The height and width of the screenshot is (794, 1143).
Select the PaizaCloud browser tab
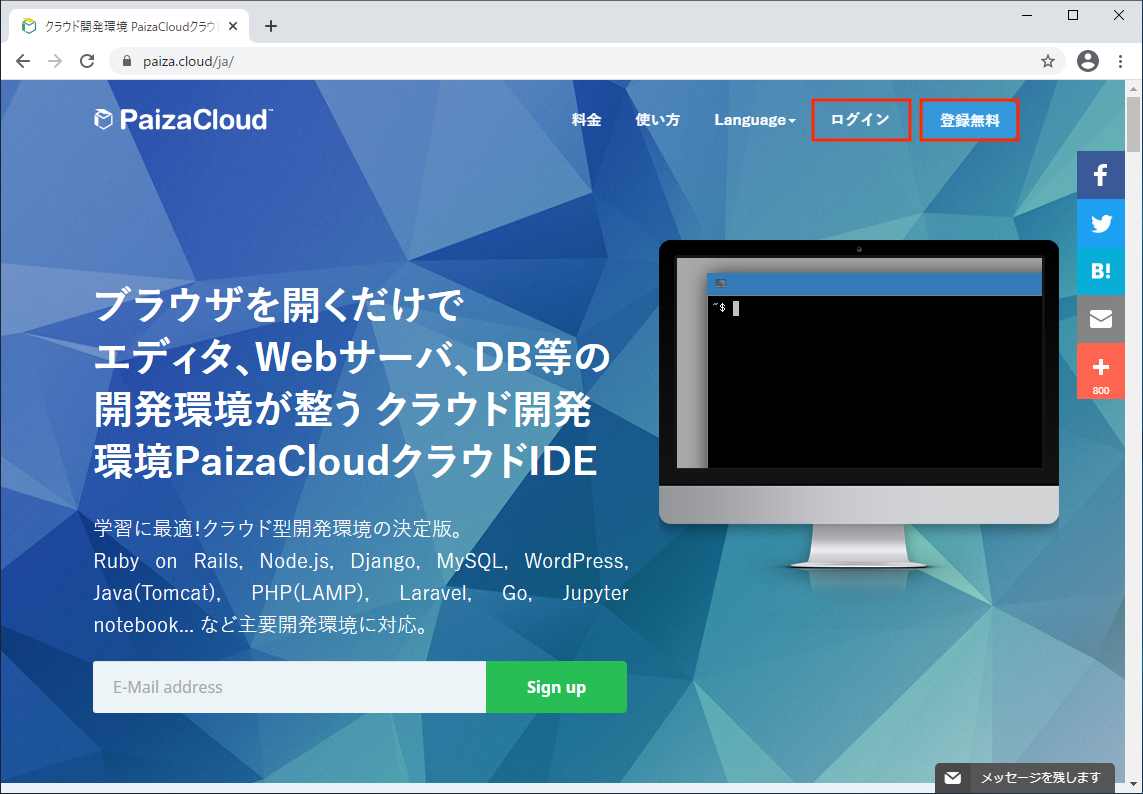point(130,26)
